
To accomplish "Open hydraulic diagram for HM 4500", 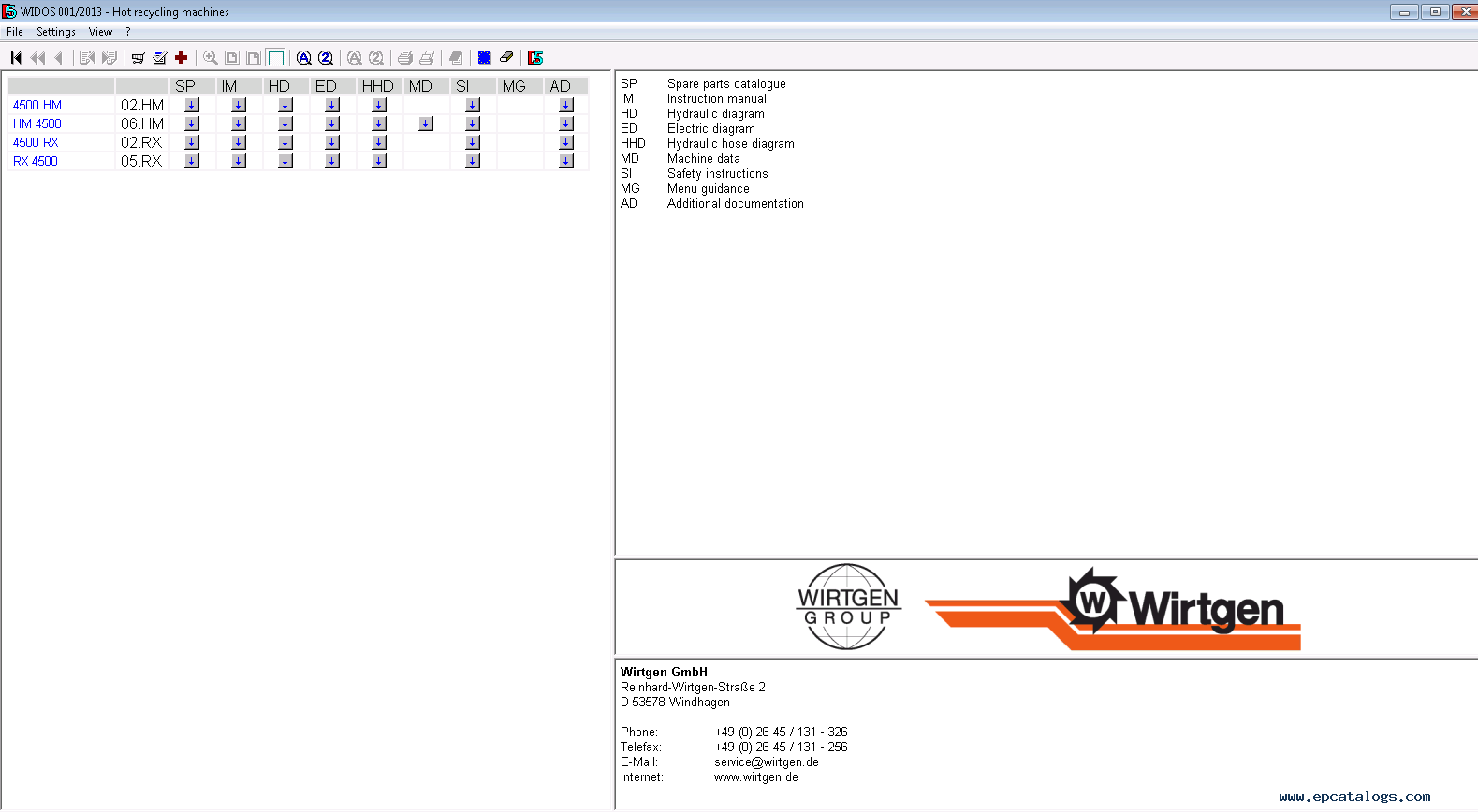I will [285, 123].
